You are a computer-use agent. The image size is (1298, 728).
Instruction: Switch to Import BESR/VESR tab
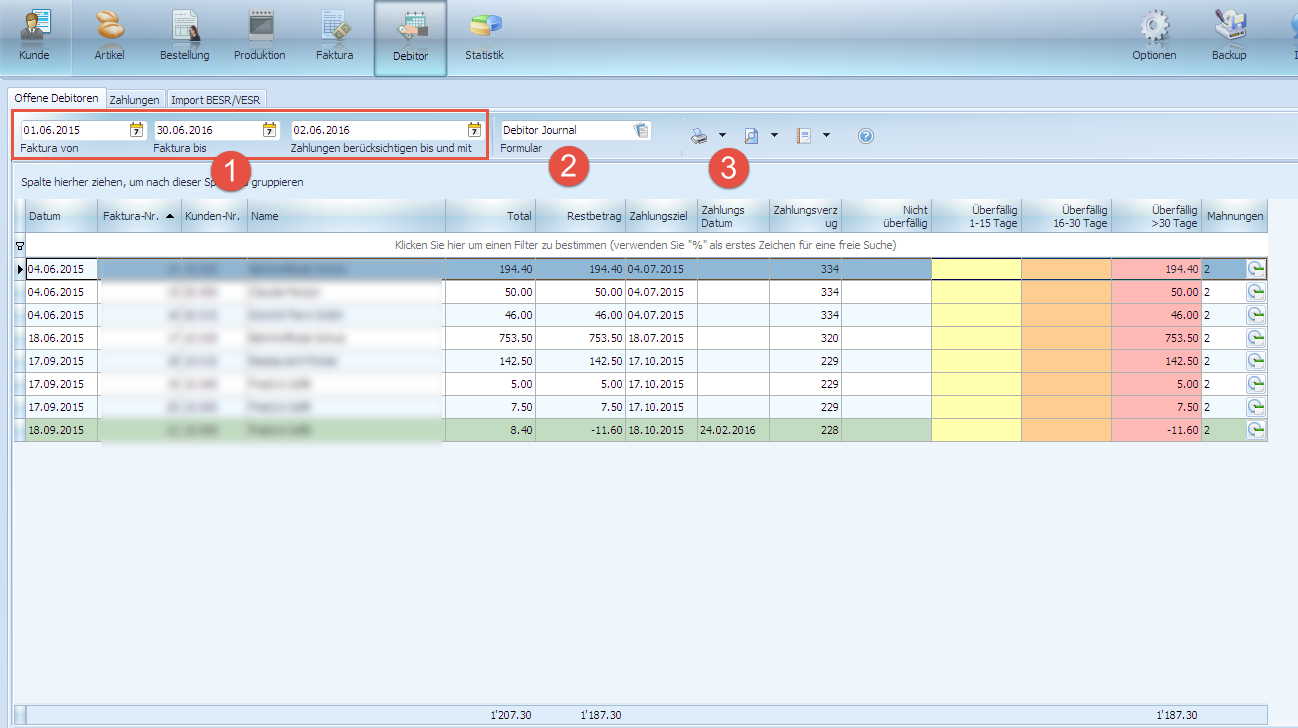[215, 100]
